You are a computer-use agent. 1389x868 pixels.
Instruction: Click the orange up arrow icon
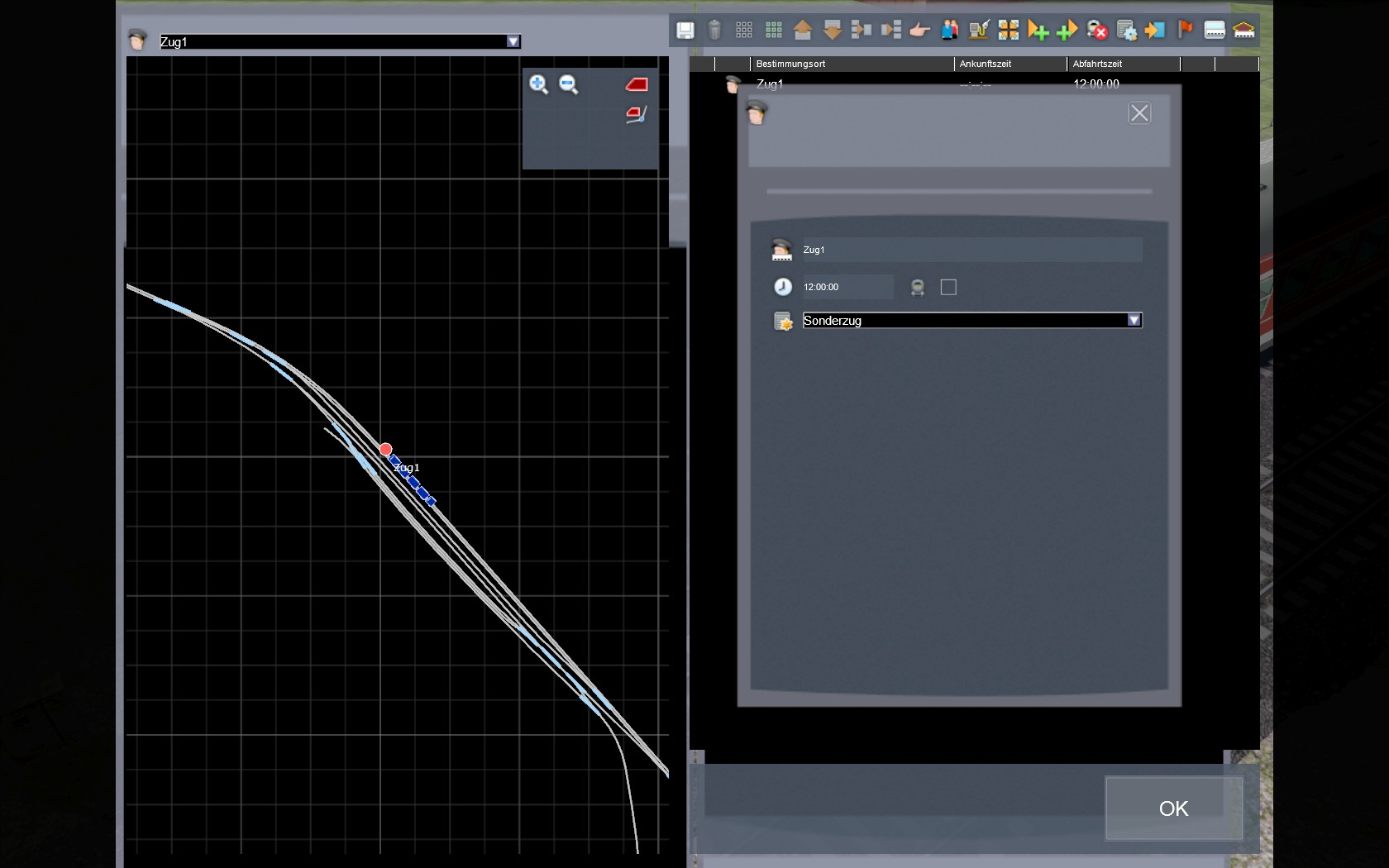803,31
